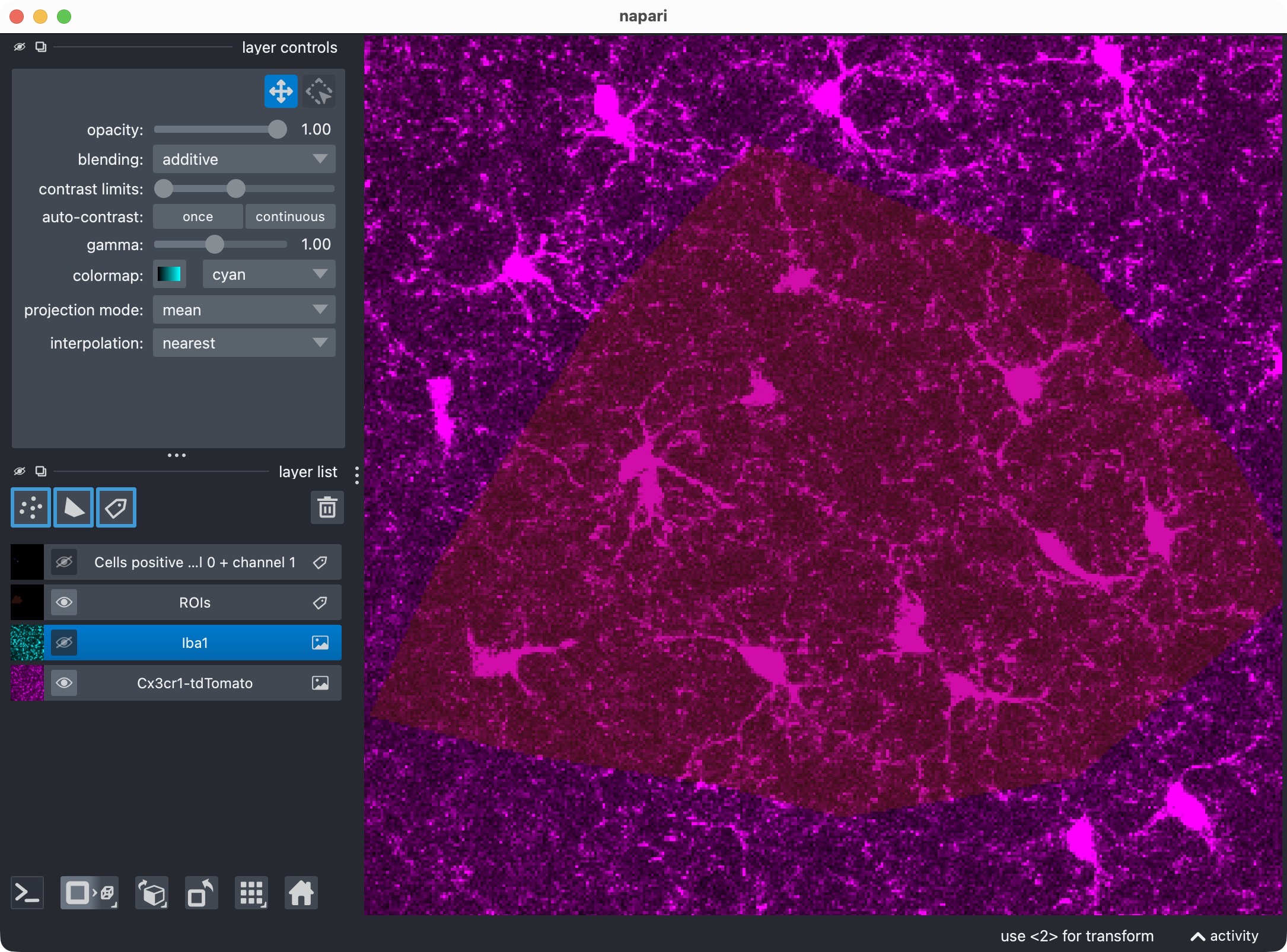
Task: Float the layer controls dock widget
Action: point(41,47)
